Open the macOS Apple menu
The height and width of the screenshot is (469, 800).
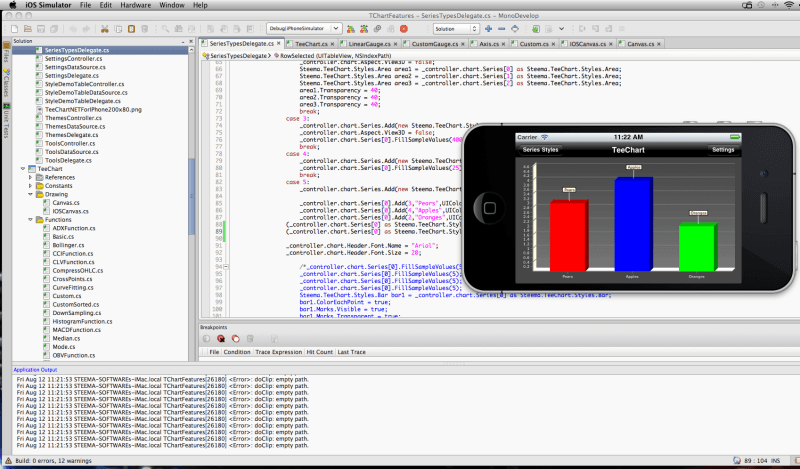[13, 5]
